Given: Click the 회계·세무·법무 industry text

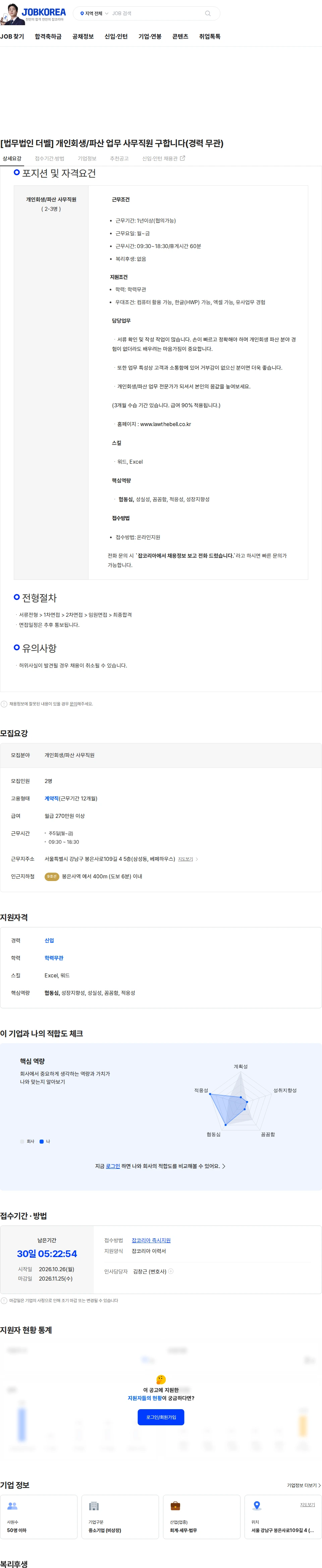Looking at the screenshot, I should pyautogui.click(x=183, y=1530).
